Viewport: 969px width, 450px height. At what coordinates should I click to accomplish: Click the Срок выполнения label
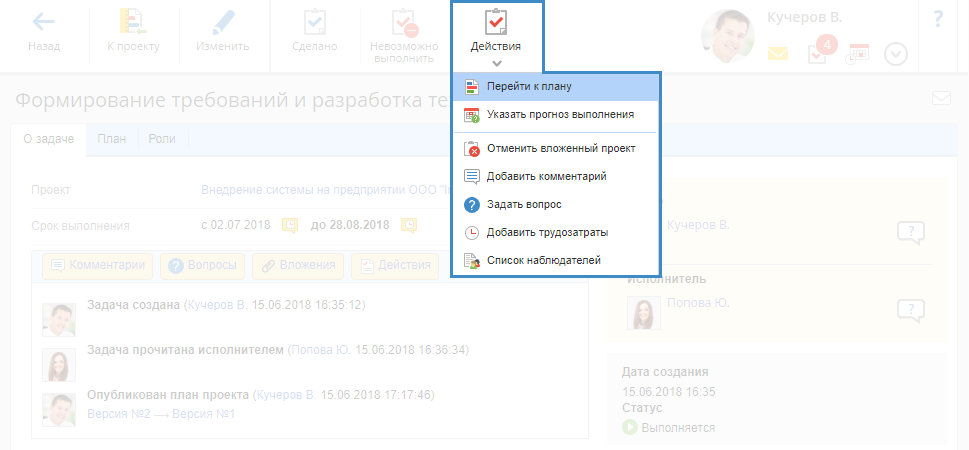coord(80,226)
